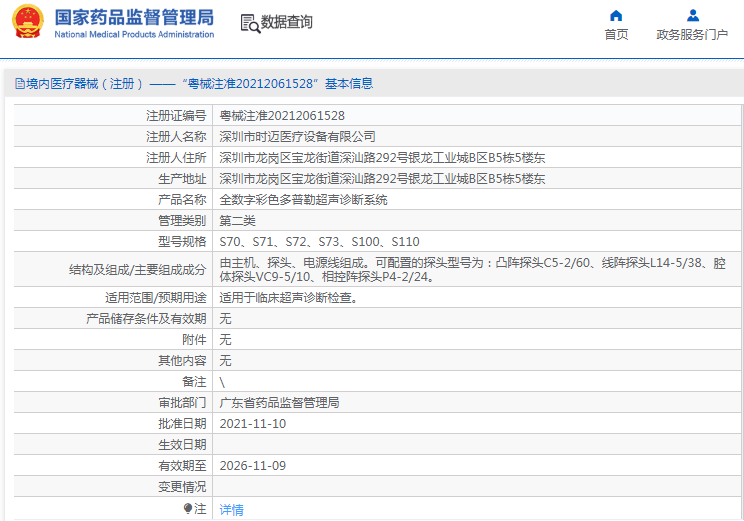
Task: Select the structure description starting 由主机
Action: click(473, 270)
